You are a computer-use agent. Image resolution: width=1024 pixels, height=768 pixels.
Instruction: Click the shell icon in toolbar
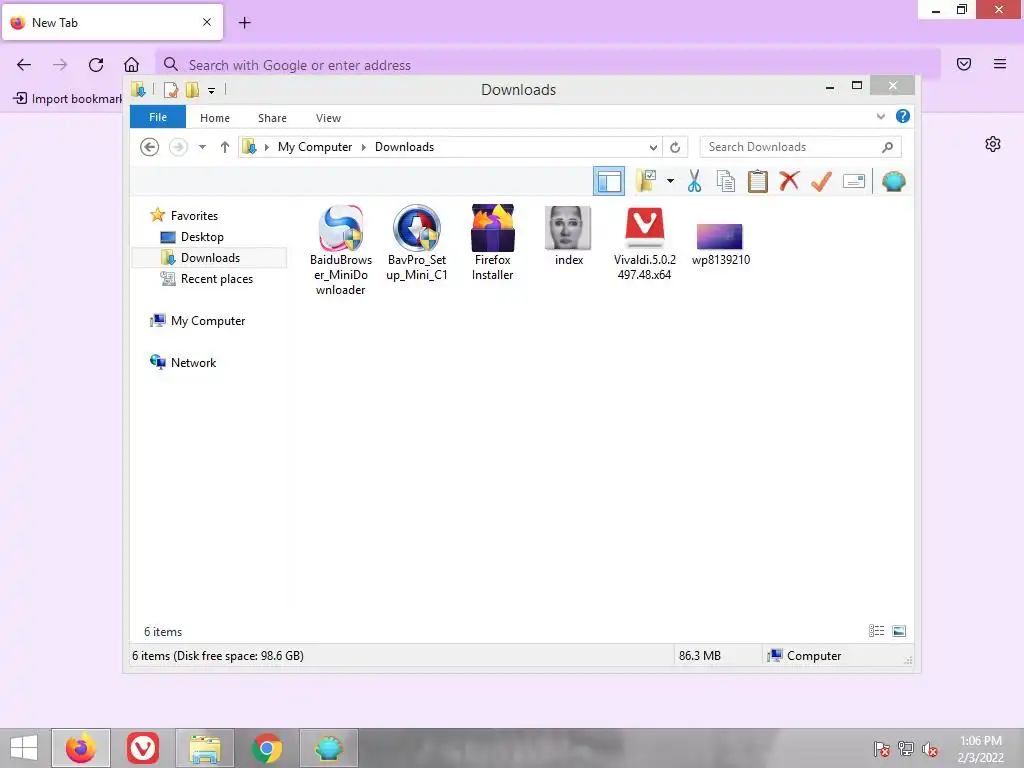pyautogui.click(x=893, y=181)
